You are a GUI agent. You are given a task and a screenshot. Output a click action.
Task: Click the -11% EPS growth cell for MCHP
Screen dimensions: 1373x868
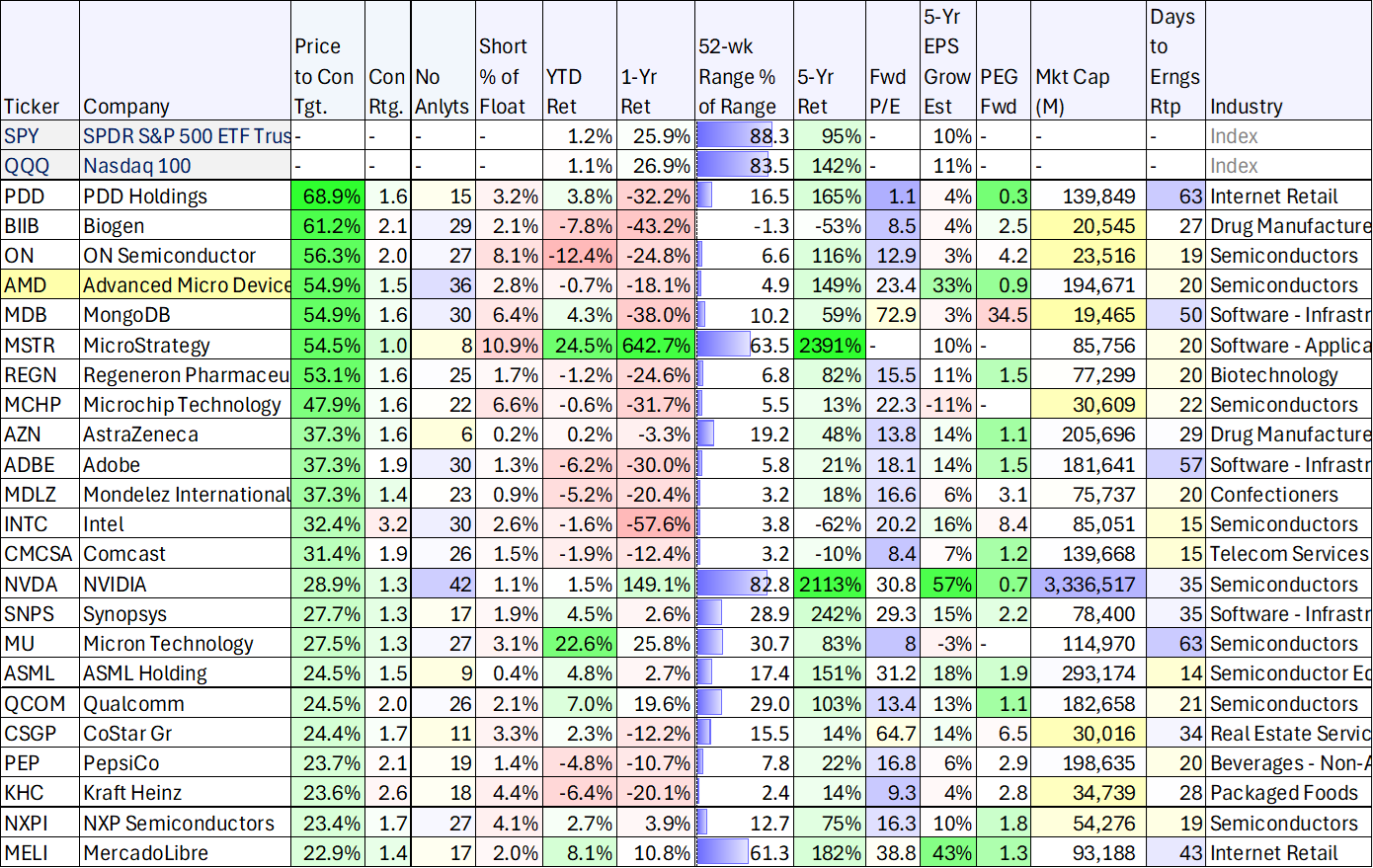pyautogui.click(x=947, y=405)
